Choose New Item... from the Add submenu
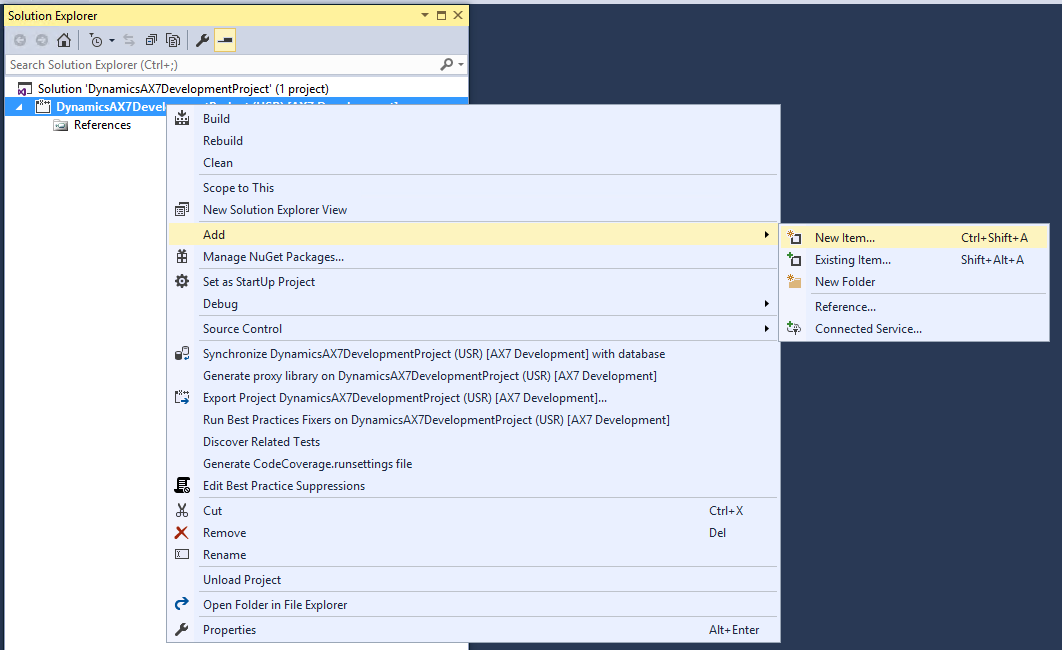 844,238
